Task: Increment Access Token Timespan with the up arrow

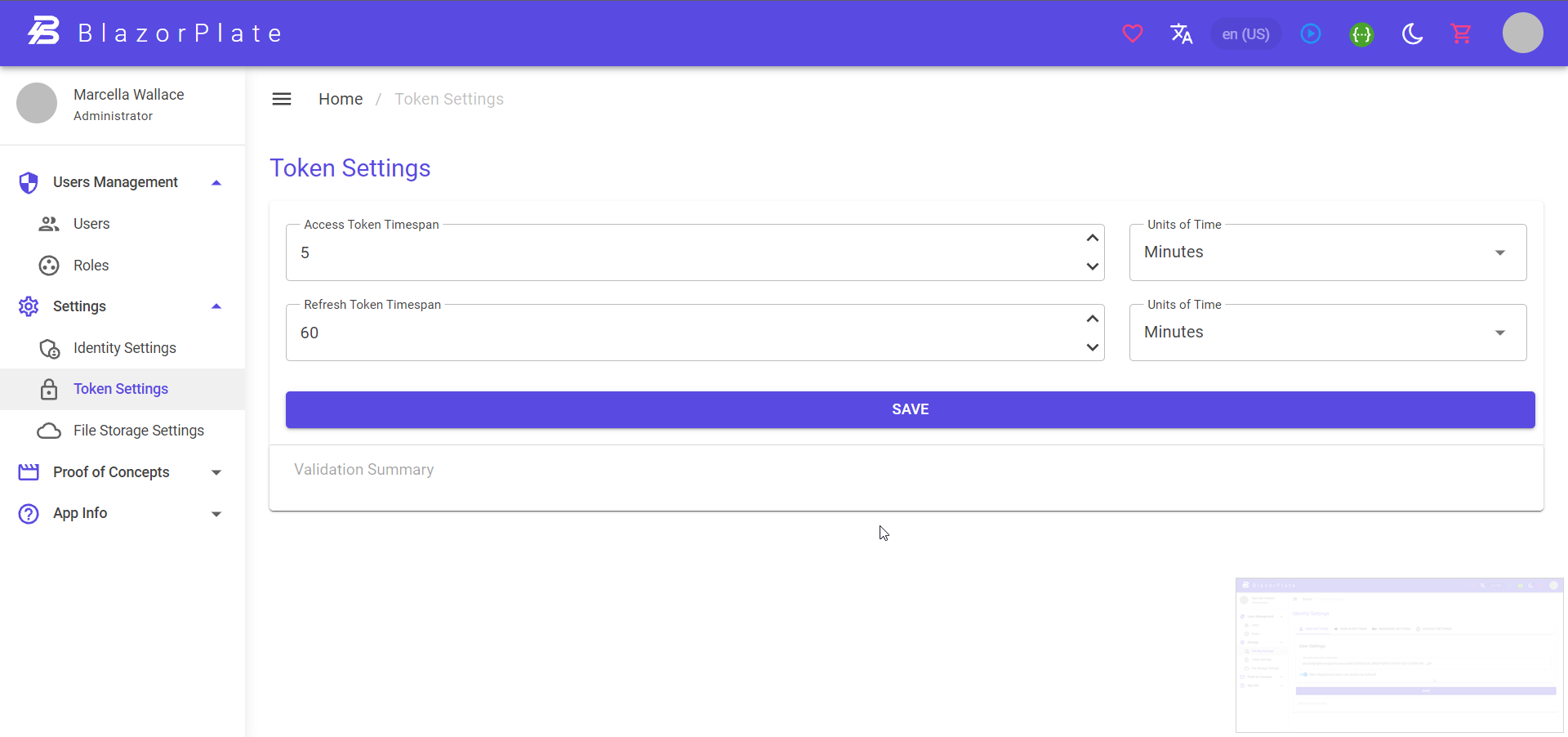Action: 1091,238
